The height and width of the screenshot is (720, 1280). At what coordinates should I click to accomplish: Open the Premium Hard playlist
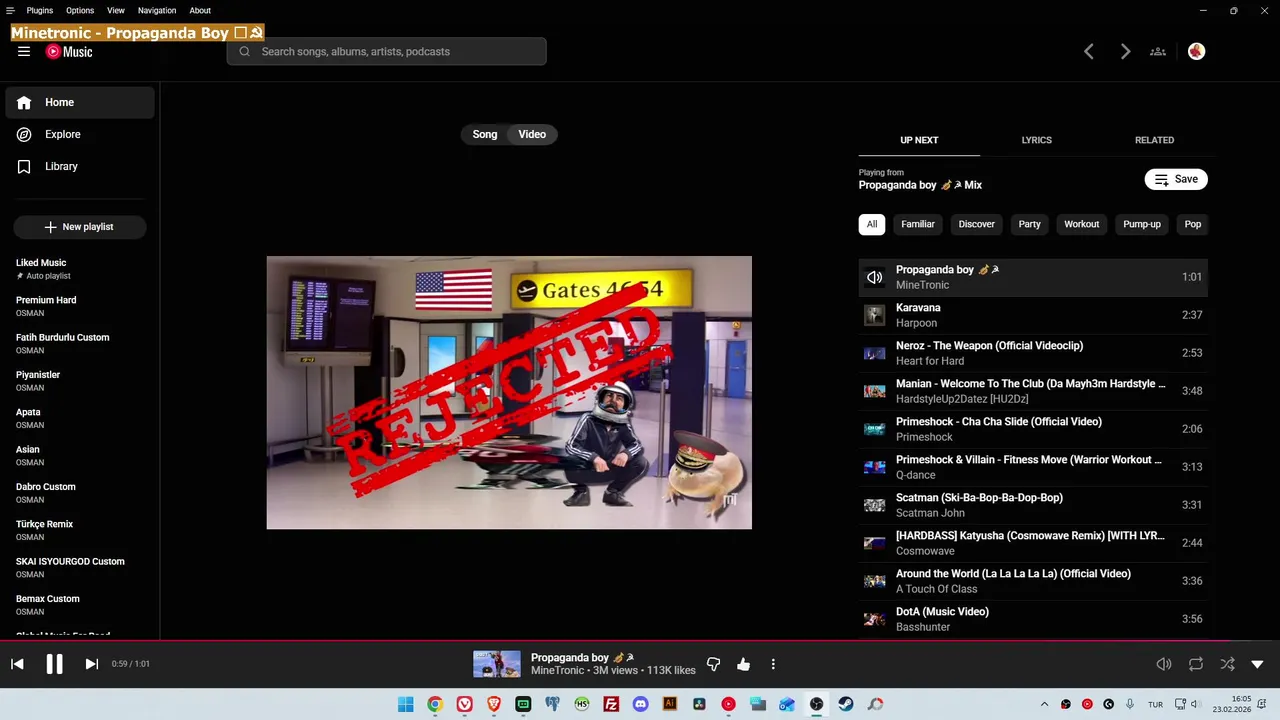point(80,306)
